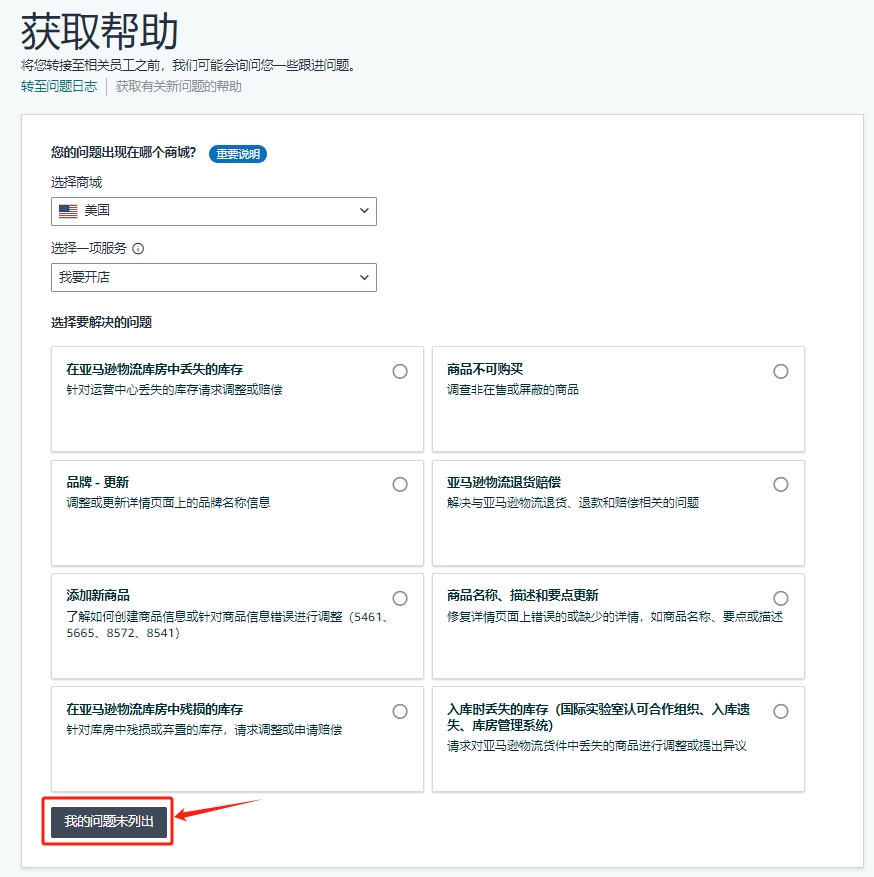Click the text 请求对亚马逊物流货件中丢失的商品进行调整或提出异议
The image size is (874, 877).
pos(597,746)
